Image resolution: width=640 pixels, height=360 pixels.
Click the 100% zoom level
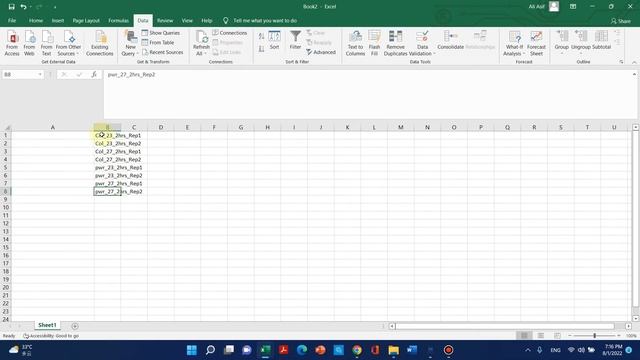pyautogui.click(x=631, y=336)
